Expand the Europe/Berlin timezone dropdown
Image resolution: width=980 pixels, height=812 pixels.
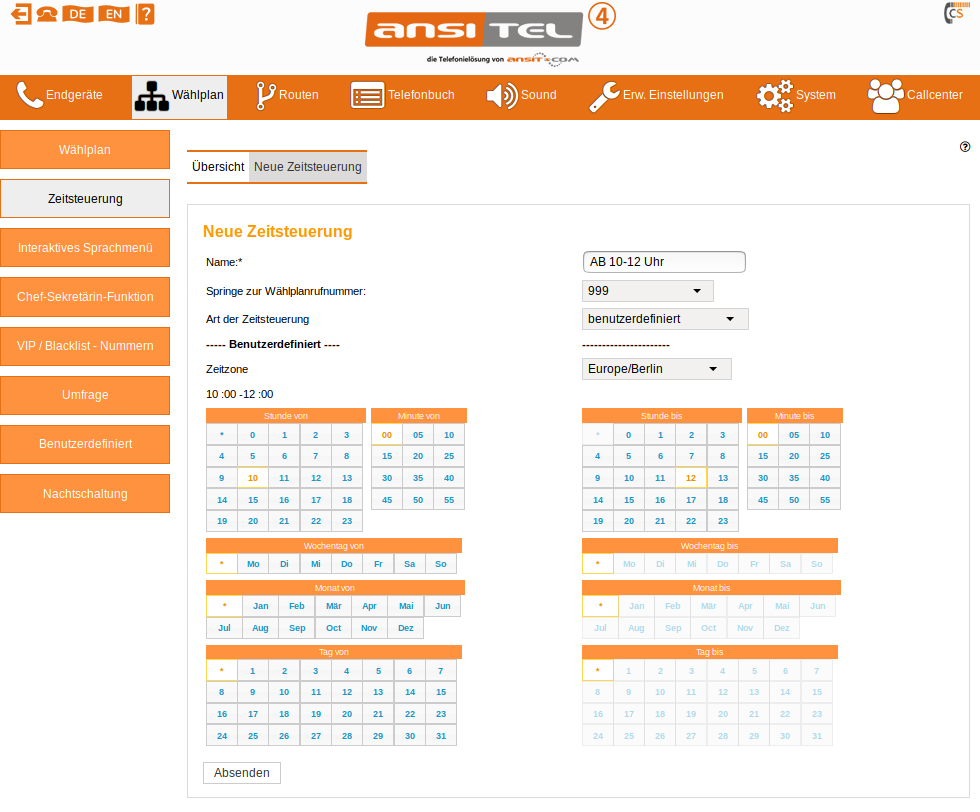657,369
